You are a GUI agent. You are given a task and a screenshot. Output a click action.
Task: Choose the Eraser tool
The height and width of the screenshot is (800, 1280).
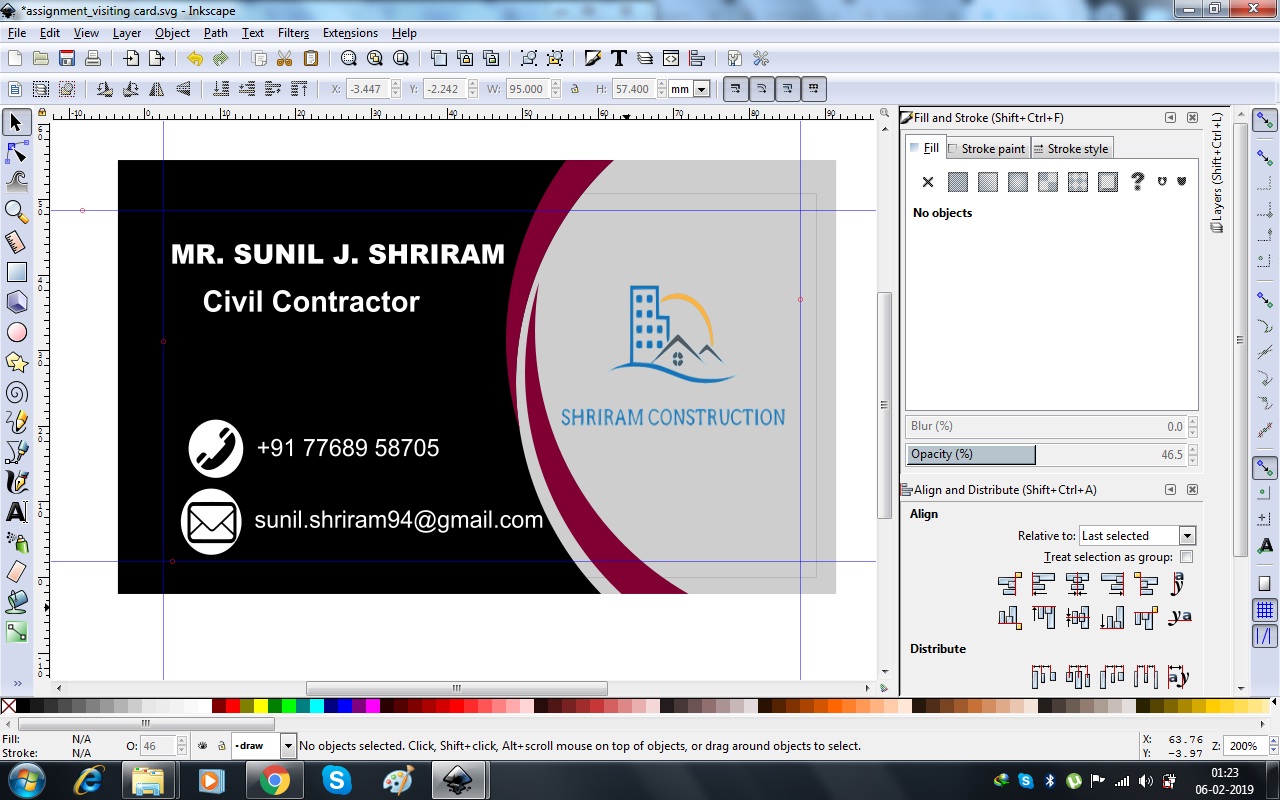(x=16, y=572)
